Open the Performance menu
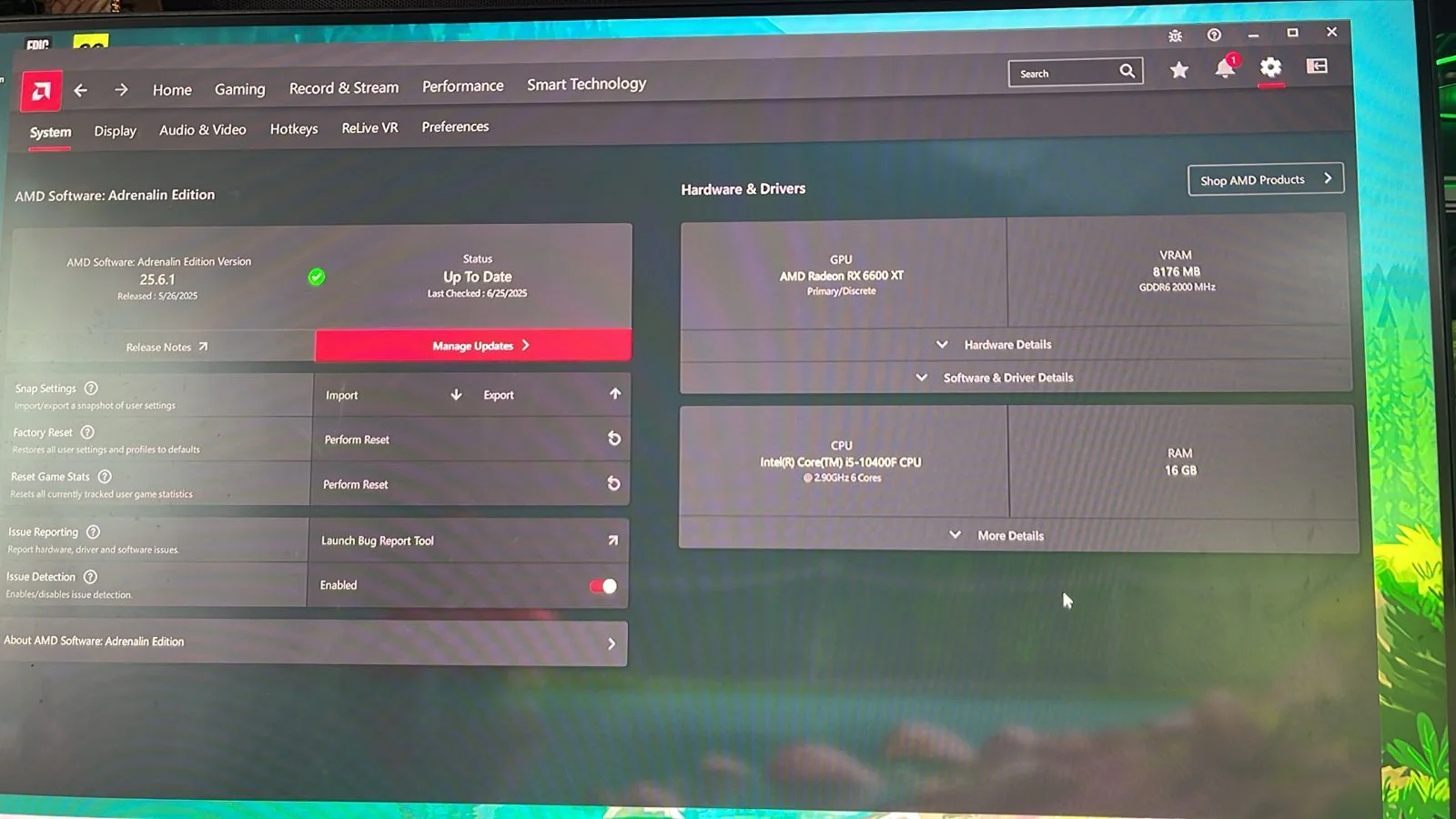Screen dimensions: 1456x819 coord(462,86)
